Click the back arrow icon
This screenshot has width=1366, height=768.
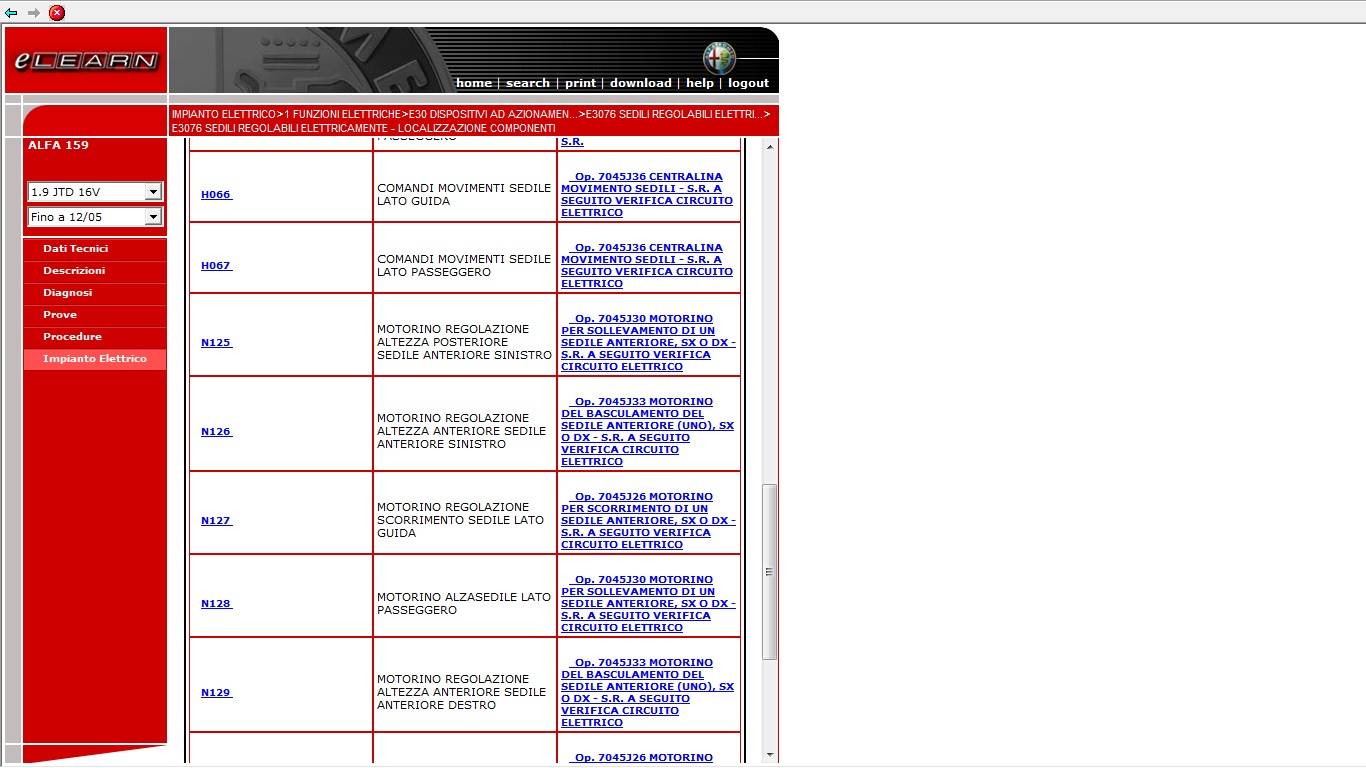[11, 13]
